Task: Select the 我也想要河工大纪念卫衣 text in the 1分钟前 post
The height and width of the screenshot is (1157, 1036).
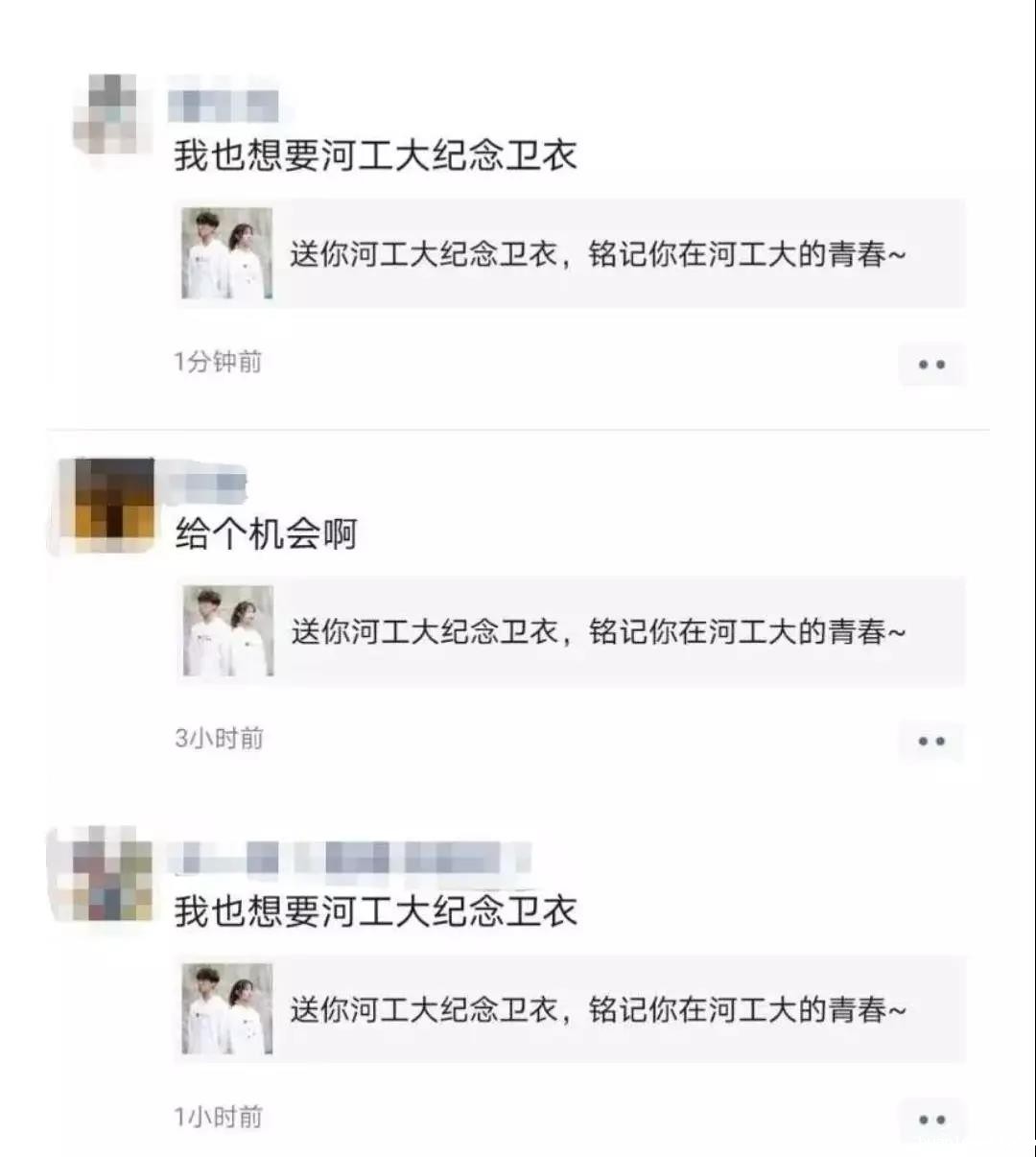Action: click(x=375, y=155)
